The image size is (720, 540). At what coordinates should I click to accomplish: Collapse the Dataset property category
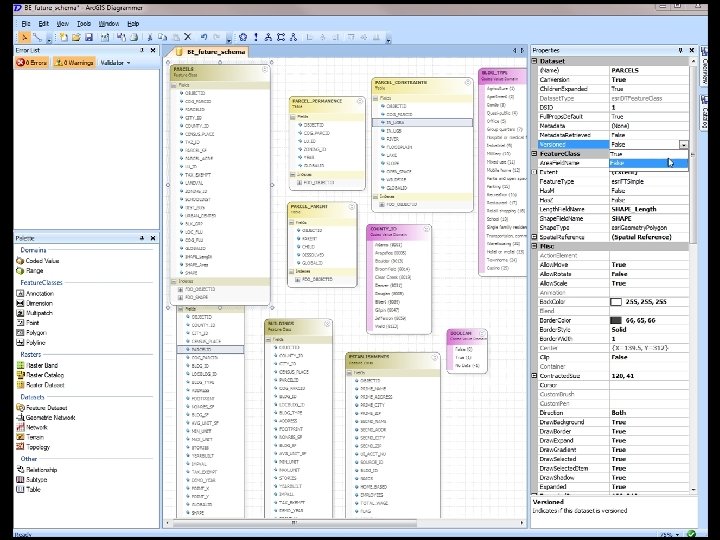click(534, 61)
